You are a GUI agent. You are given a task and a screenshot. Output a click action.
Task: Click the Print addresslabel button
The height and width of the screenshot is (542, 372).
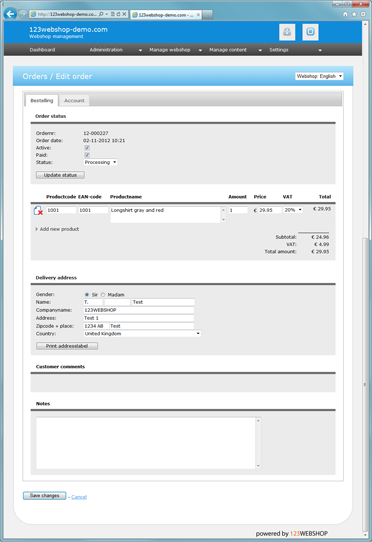67,346
